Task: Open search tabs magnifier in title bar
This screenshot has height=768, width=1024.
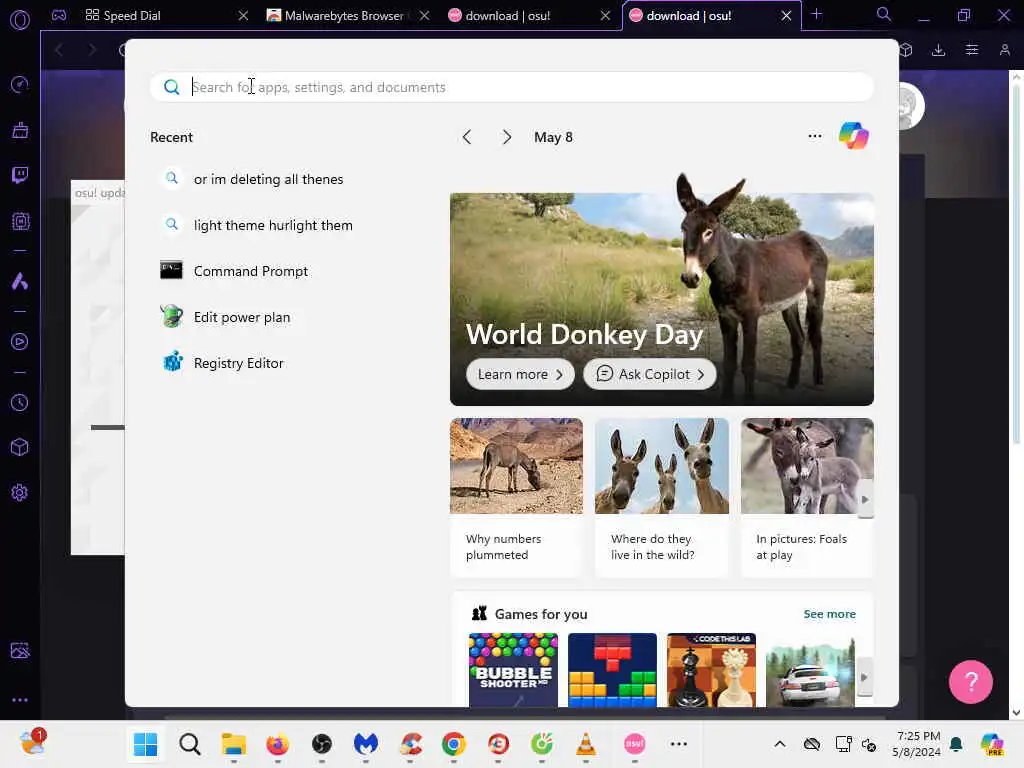Action: click(x=883, y=14)
